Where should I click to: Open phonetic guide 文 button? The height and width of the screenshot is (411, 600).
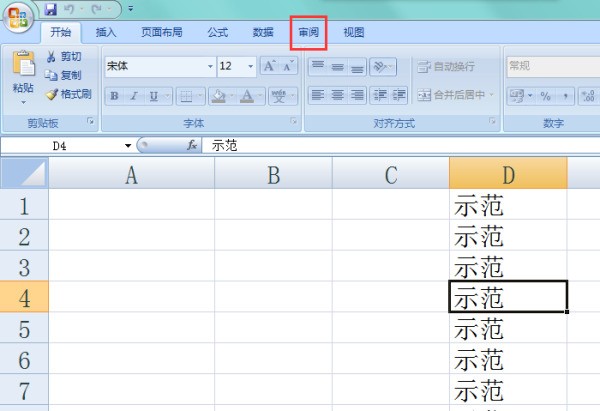pyautogui.click(x=279, y=96)
